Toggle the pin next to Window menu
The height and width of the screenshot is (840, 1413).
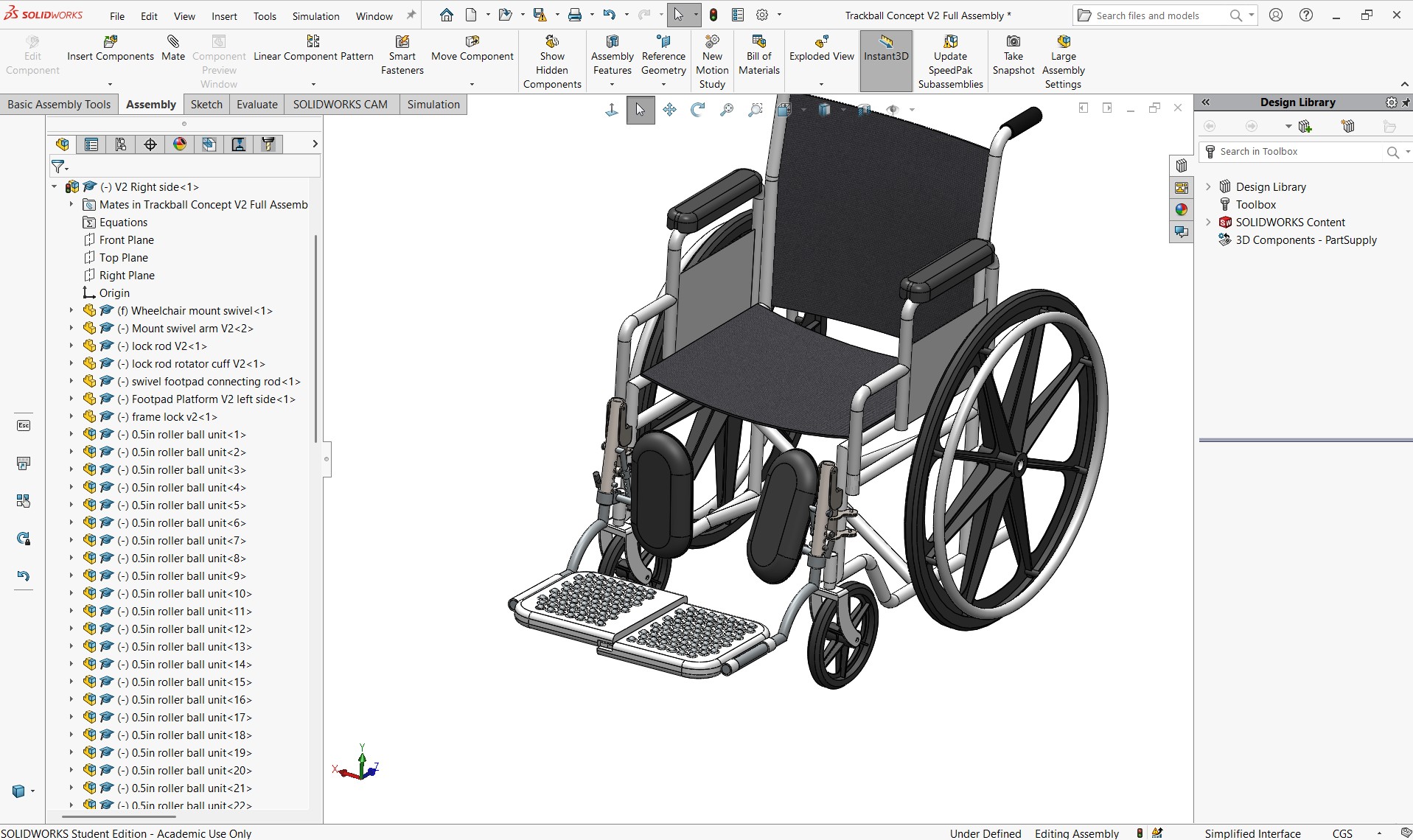point(411,15)
